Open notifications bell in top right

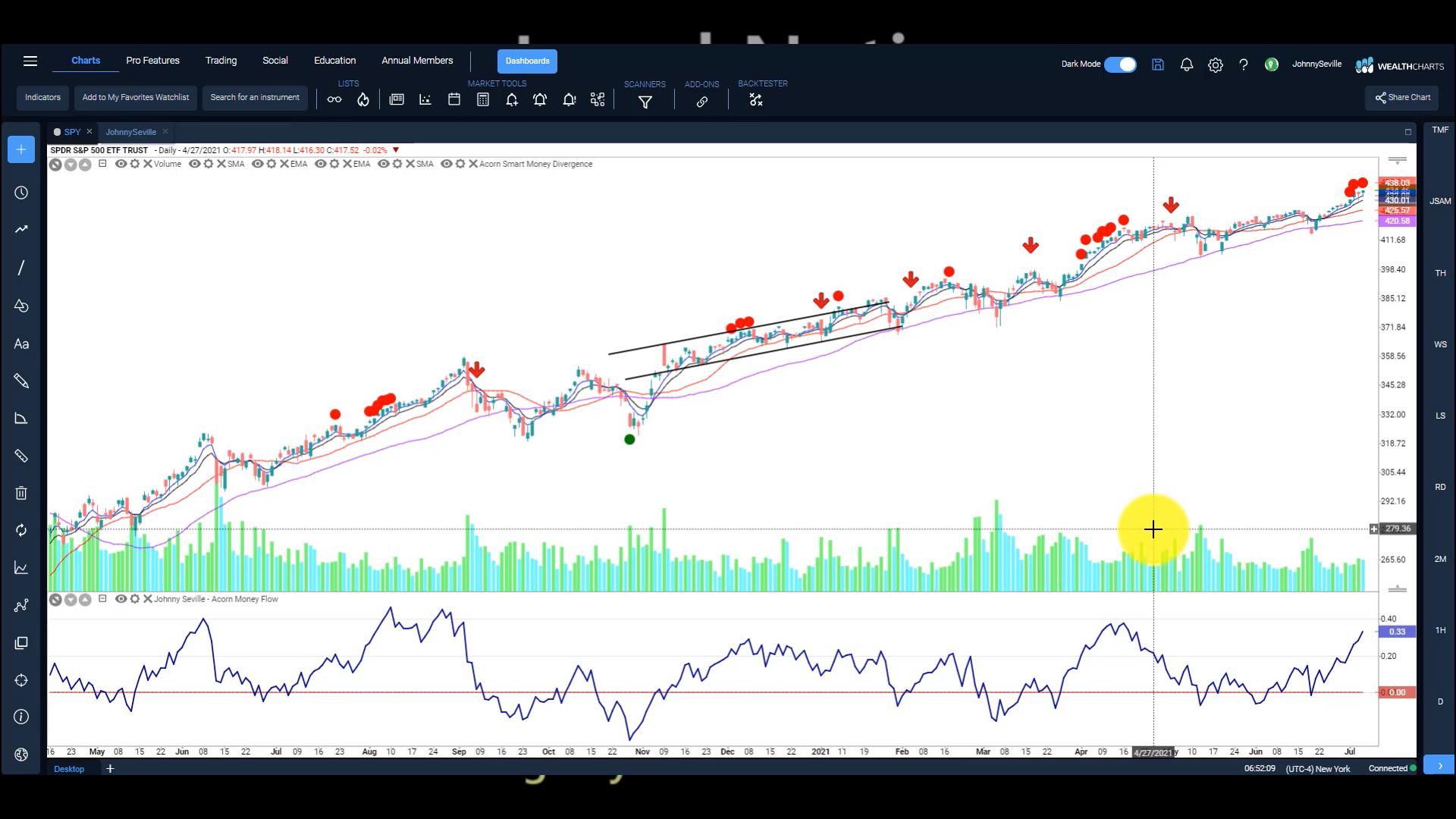pos(1187,65)
